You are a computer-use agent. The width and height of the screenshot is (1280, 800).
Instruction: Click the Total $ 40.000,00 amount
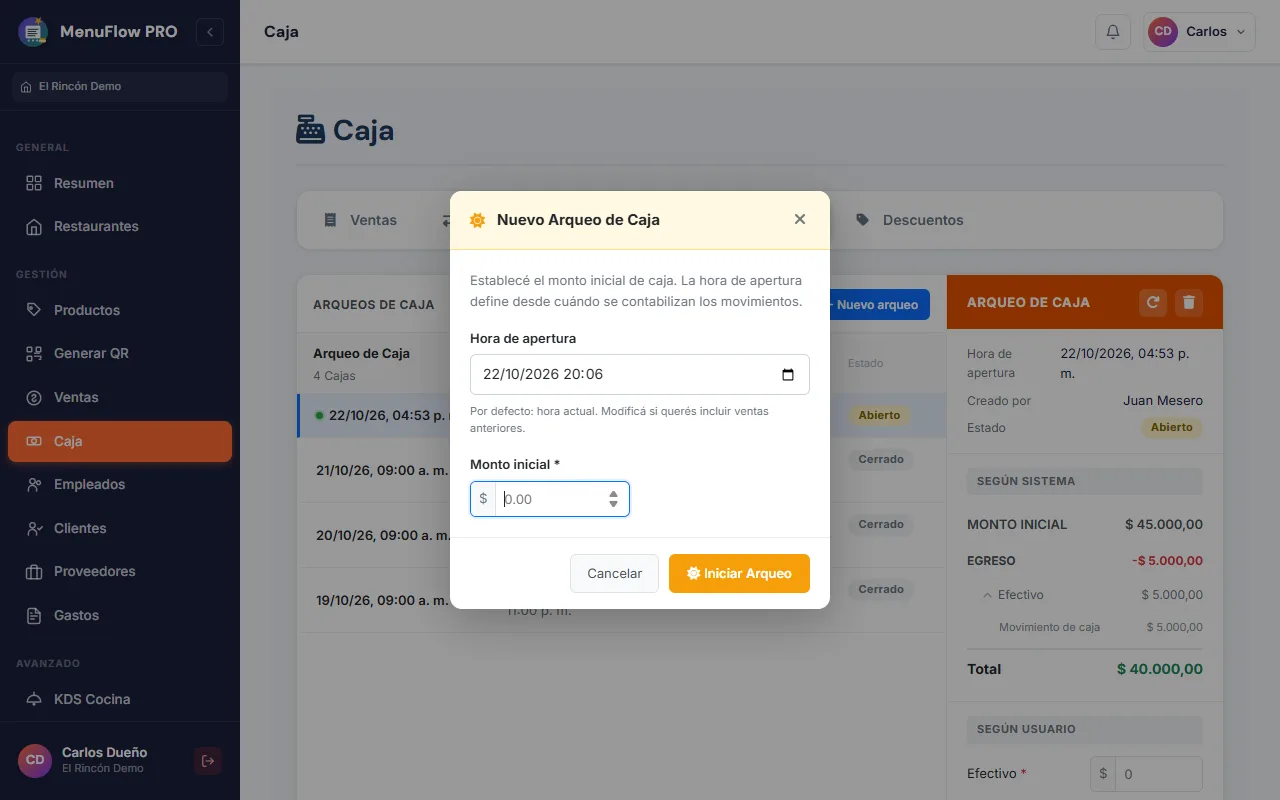(x=1160, y=669)
